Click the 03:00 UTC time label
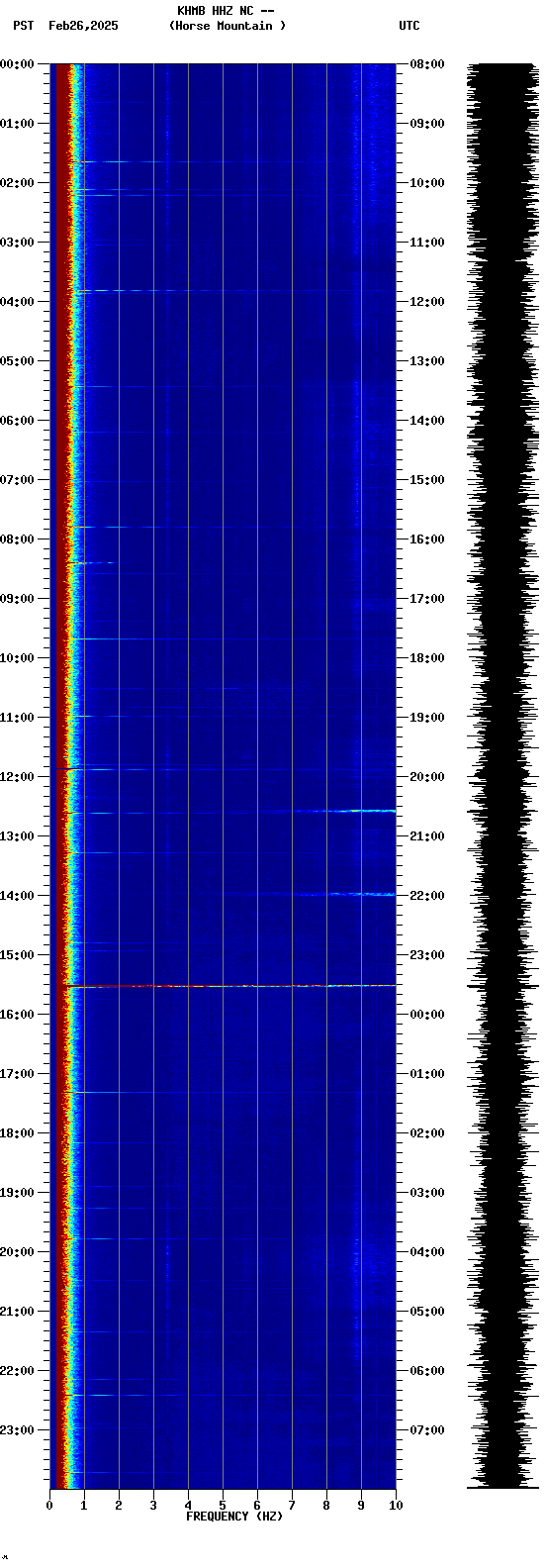This screenshot has height=1568, width=546. 427,1193
